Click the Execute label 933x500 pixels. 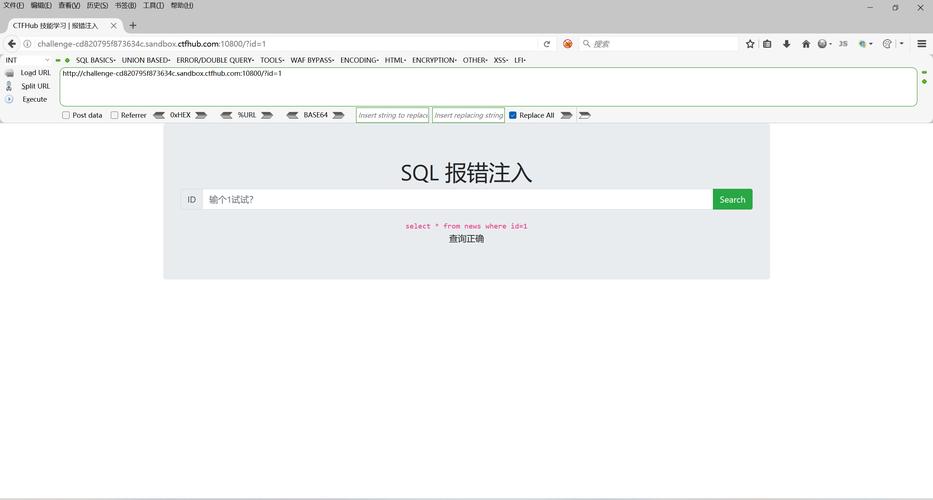35,99
